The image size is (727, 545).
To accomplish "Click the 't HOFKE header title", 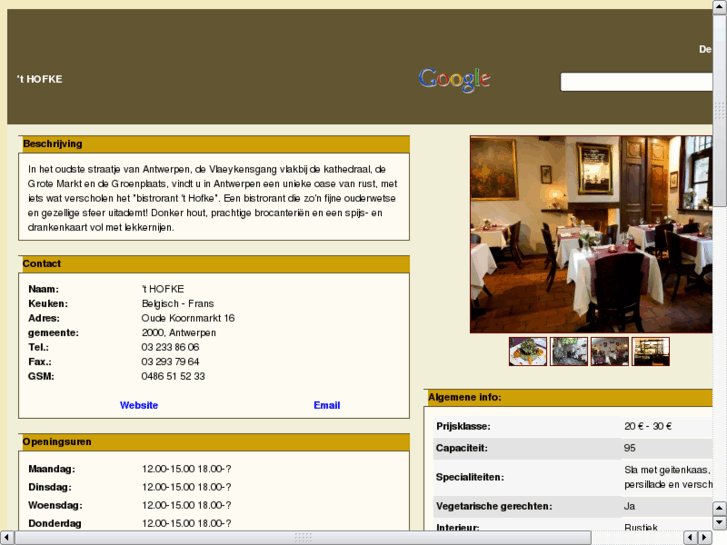I will click(40, 79).
